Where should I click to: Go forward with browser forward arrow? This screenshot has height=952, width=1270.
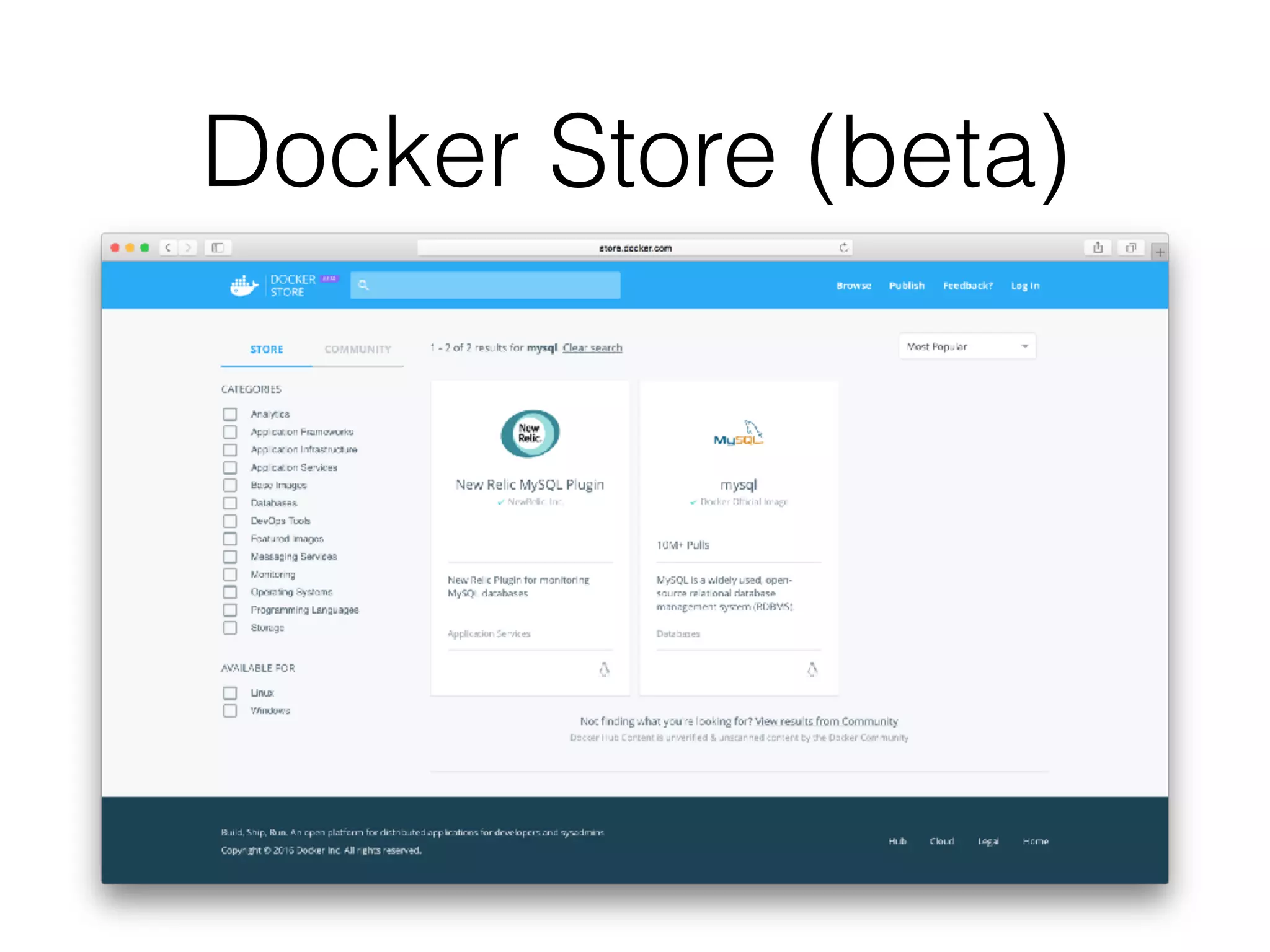point(188,248)
